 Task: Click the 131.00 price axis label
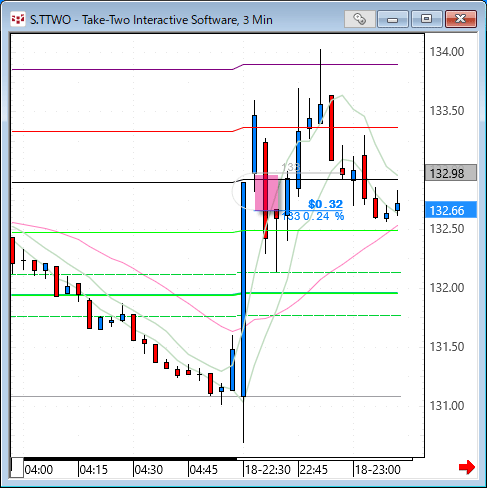coord(447,406)
